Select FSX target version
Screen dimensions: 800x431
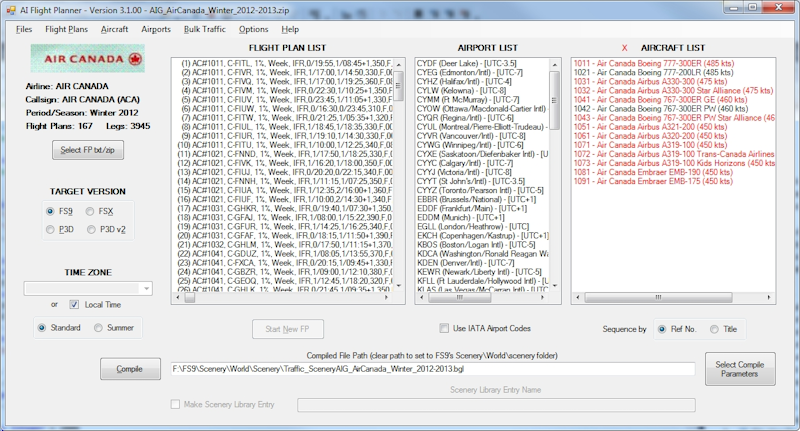coord(90,211)
